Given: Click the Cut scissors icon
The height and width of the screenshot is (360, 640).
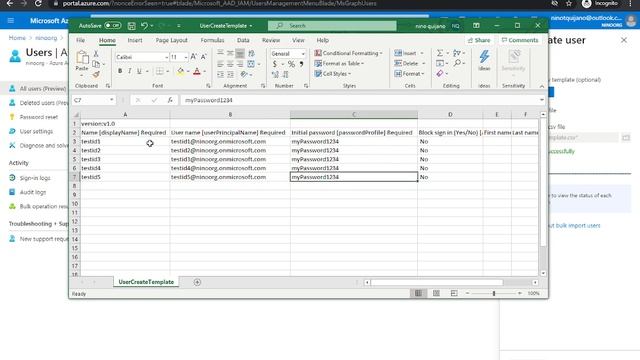Looking at the screenshot, I should (96, 53).
